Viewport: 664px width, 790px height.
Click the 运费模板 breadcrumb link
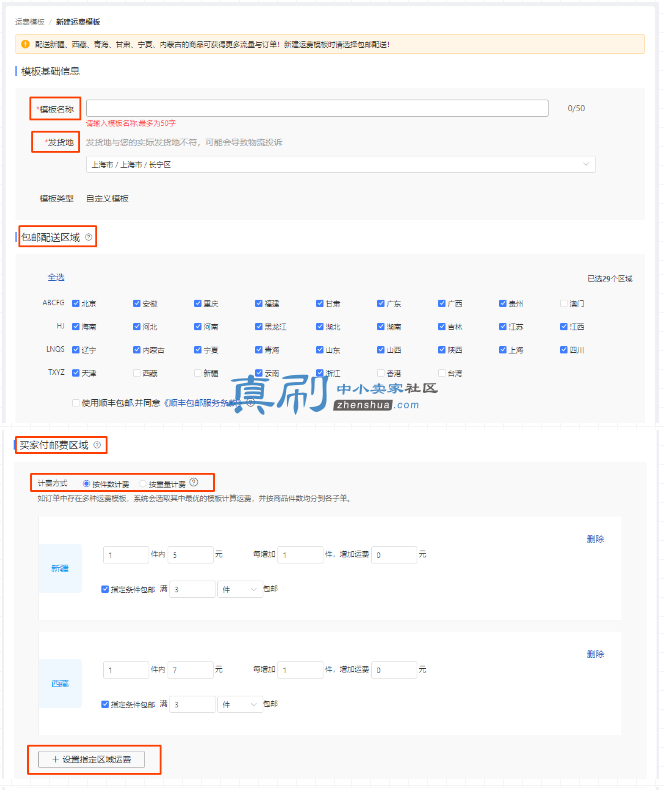(x=30, y=22)
